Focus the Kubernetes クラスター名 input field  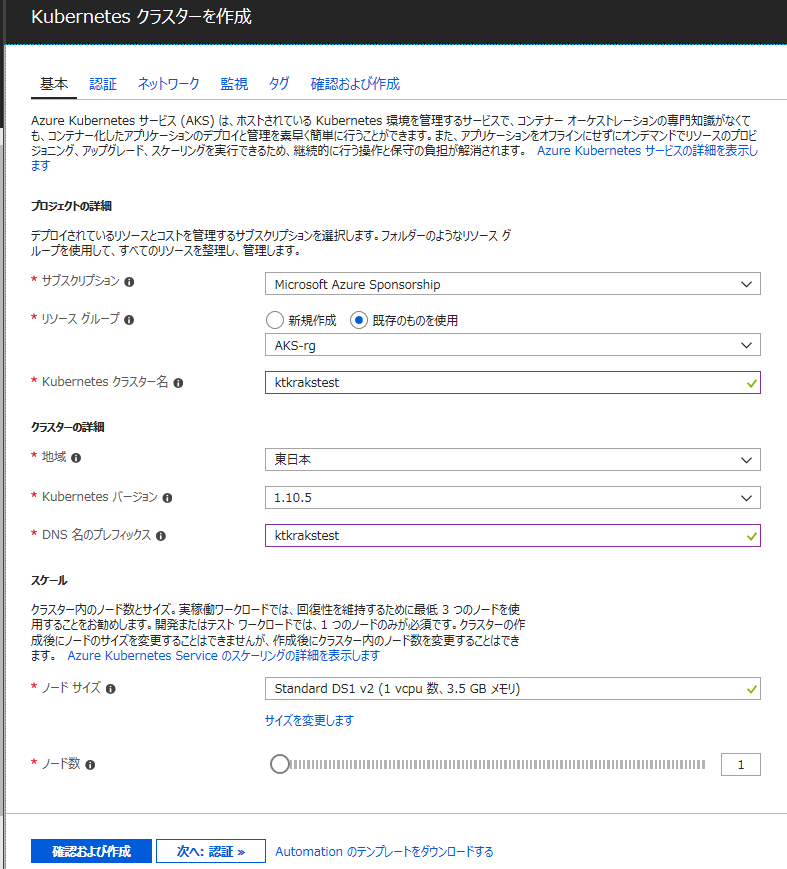tap(513, 382)
